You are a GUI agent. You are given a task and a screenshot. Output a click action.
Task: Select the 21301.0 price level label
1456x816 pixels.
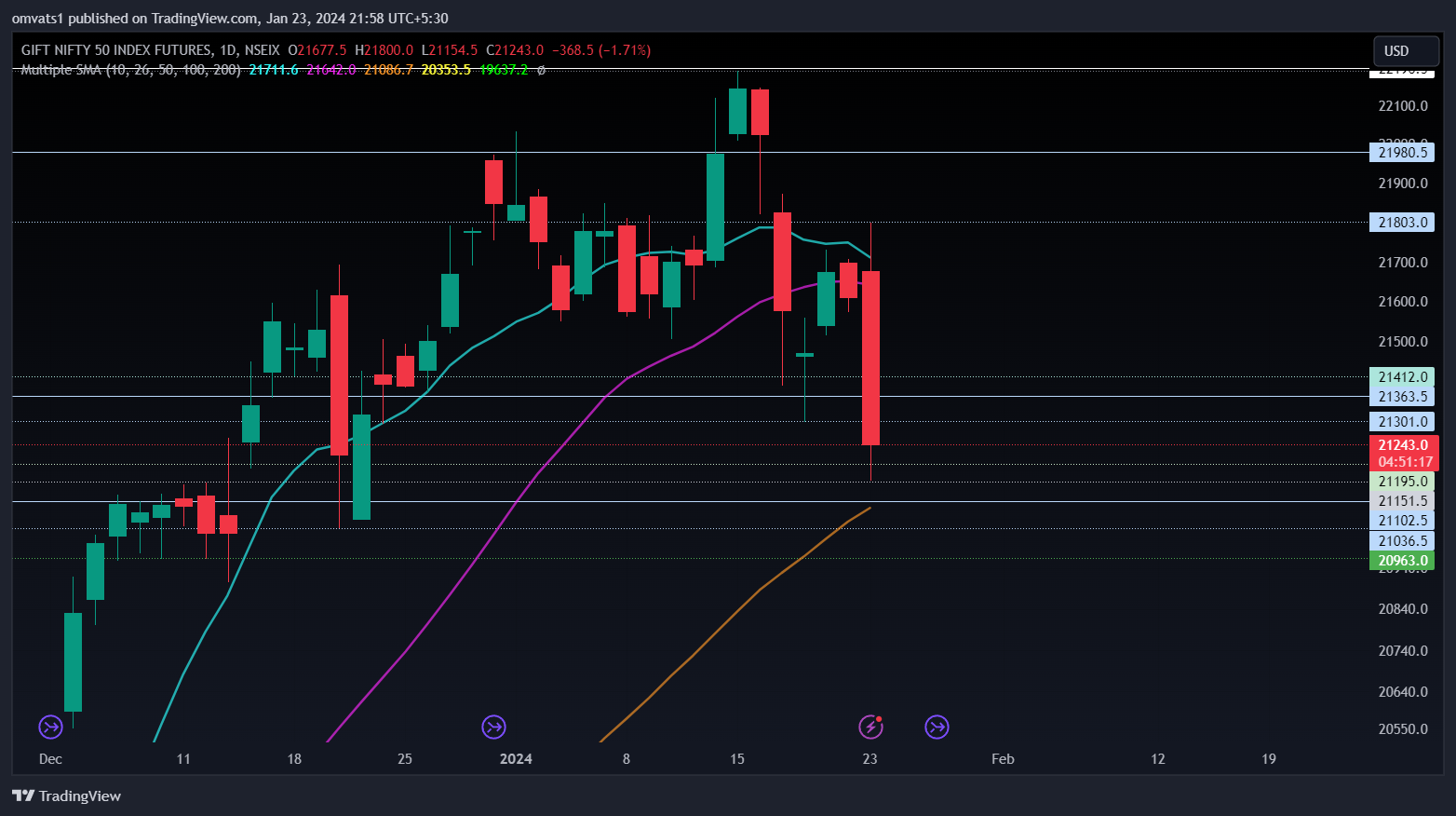[x=1402, y=422]
